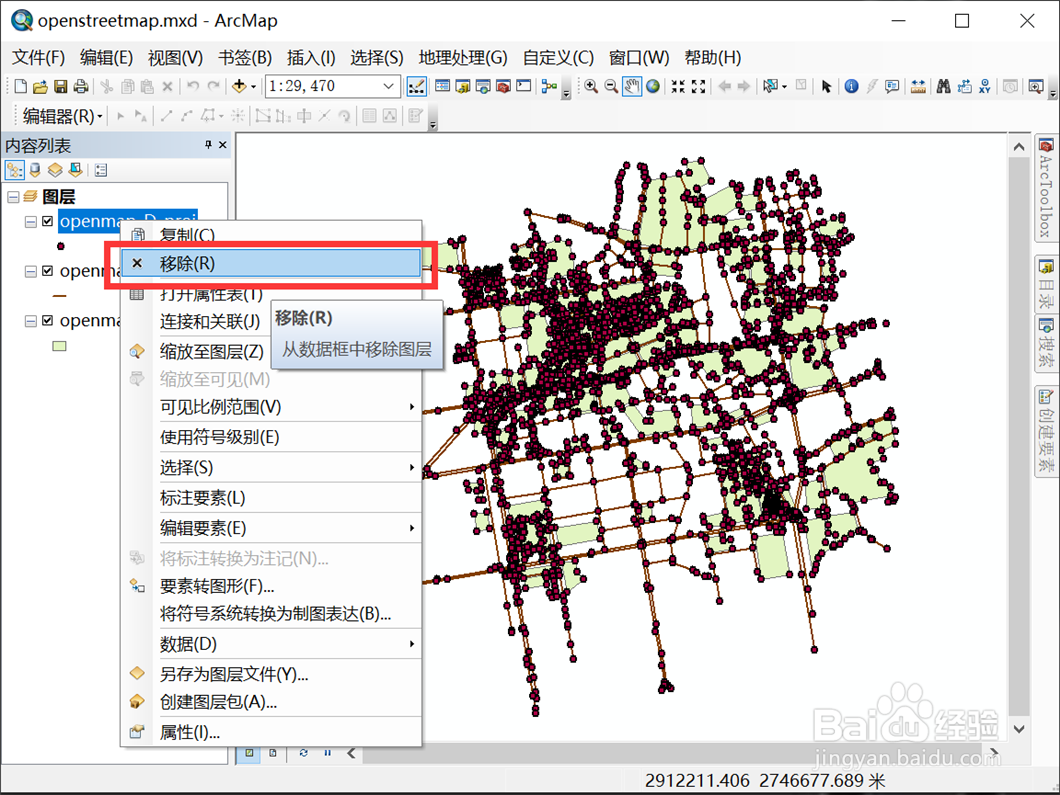
Task: Print the map
Action: (x=80, y=87)
